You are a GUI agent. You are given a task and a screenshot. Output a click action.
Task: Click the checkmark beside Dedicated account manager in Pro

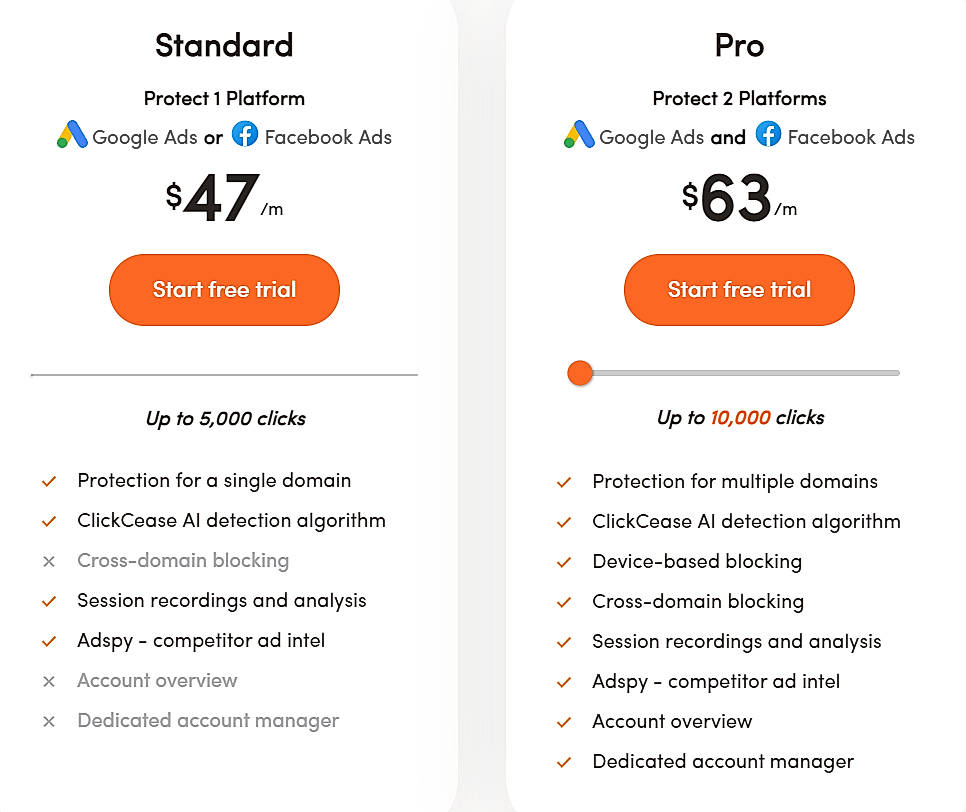point(564,761)
